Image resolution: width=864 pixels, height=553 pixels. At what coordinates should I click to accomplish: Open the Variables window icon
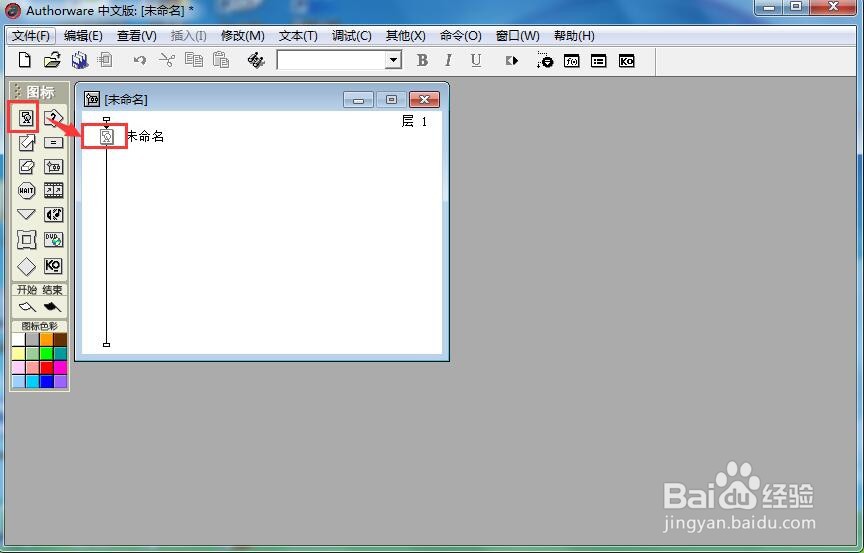[598, 61]
